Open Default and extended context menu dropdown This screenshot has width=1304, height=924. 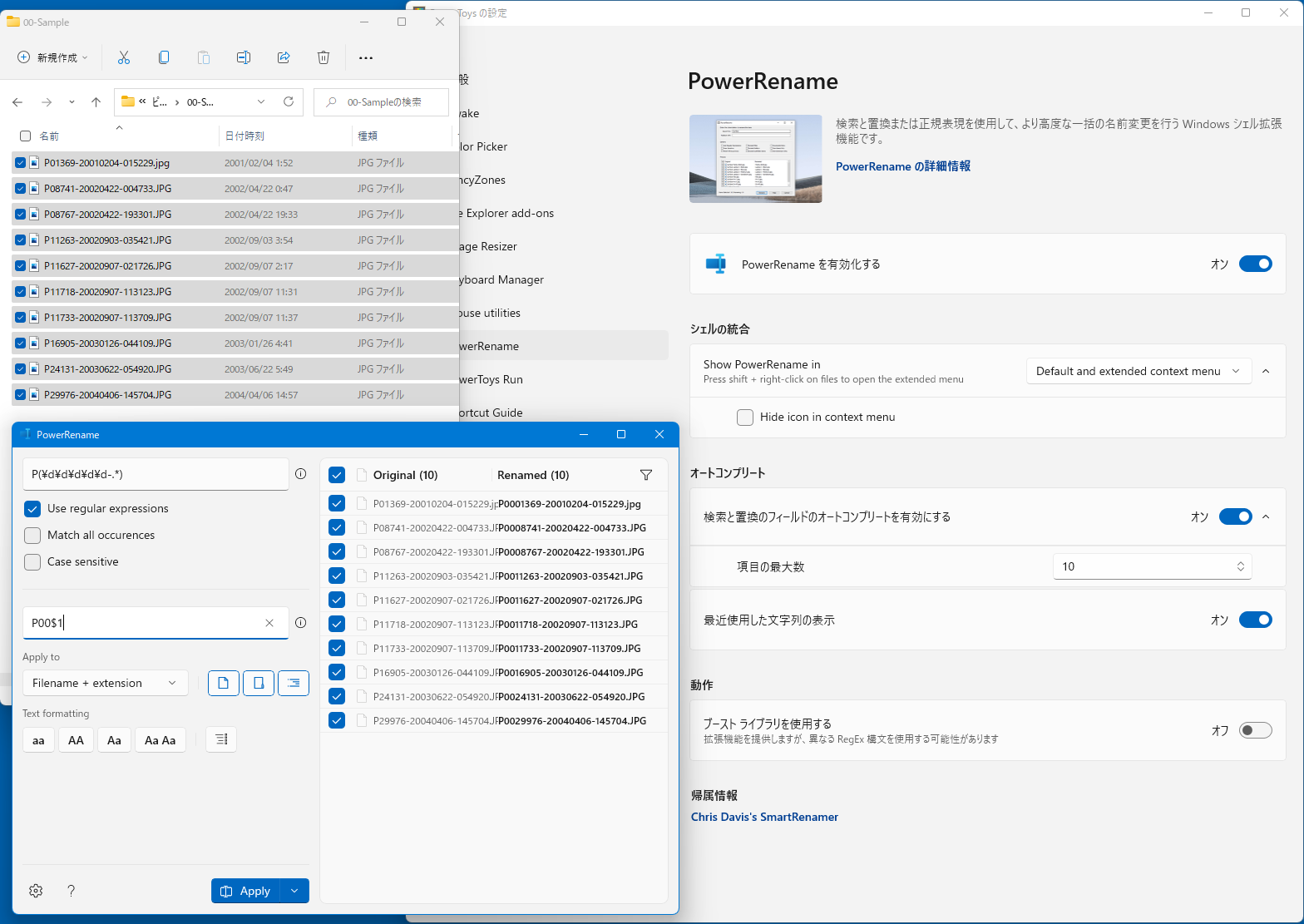click(x=1138, y=371)
